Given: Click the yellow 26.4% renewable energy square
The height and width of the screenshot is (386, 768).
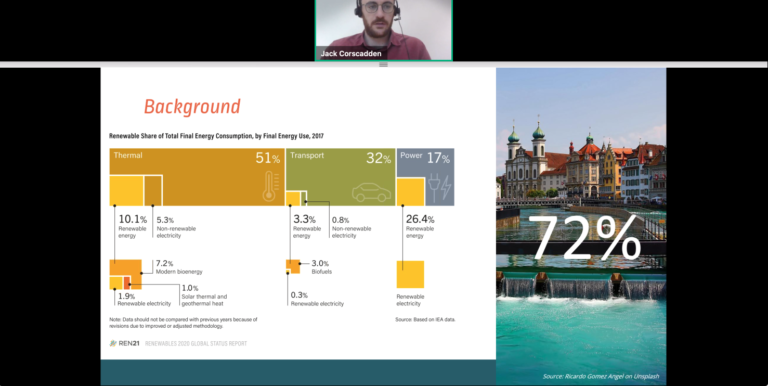Looking at the screenshot, I should coord(410,192).
